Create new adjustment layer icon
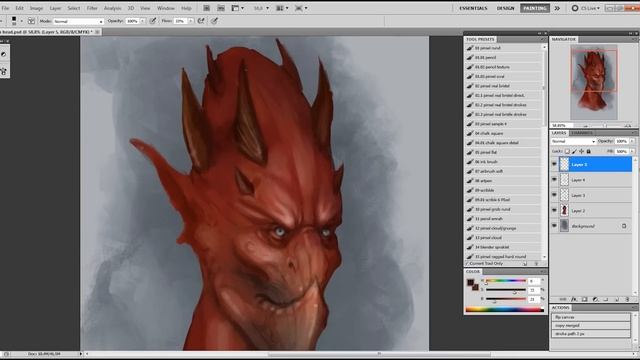Viewport: 640px width, 360px height. click(x=595, y=300)
